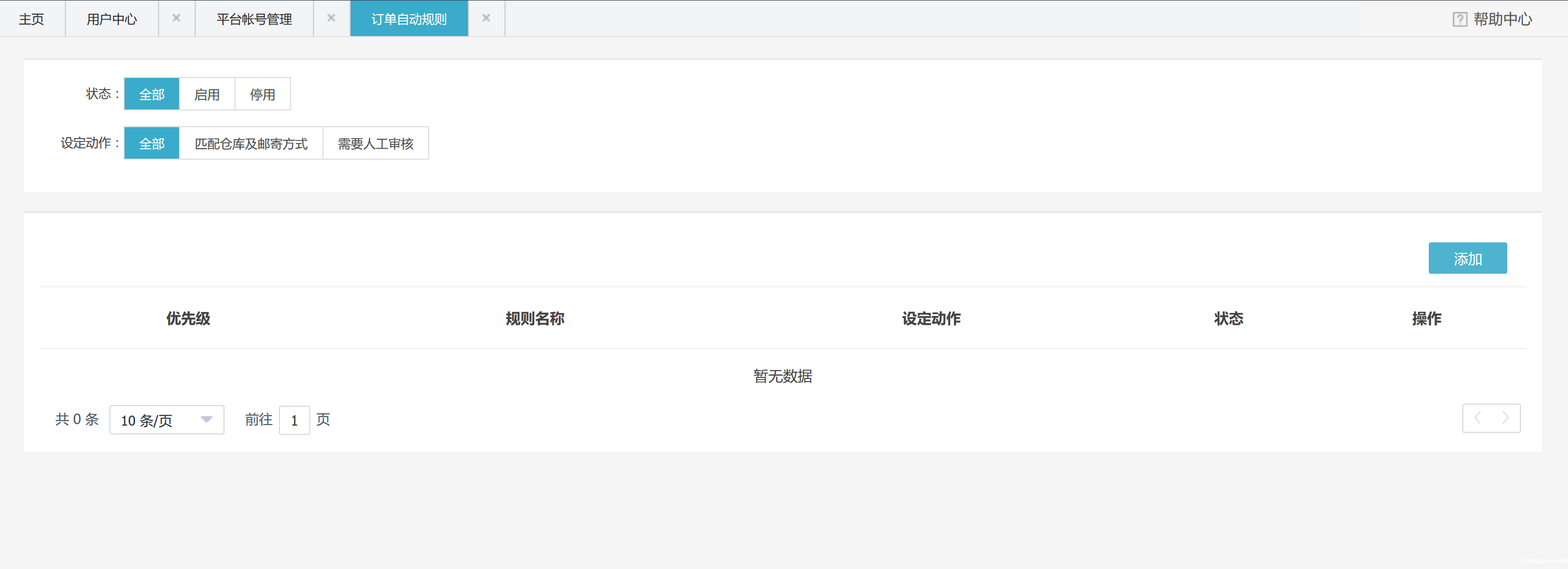1568x569 pixels.
Task: Close the 用户中心 tab
Action: (x=176, y=18)
